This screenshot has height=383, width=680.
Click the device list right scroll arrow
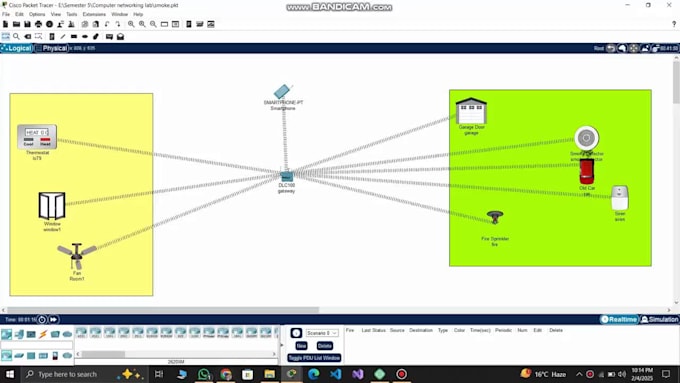click(274, 354)
